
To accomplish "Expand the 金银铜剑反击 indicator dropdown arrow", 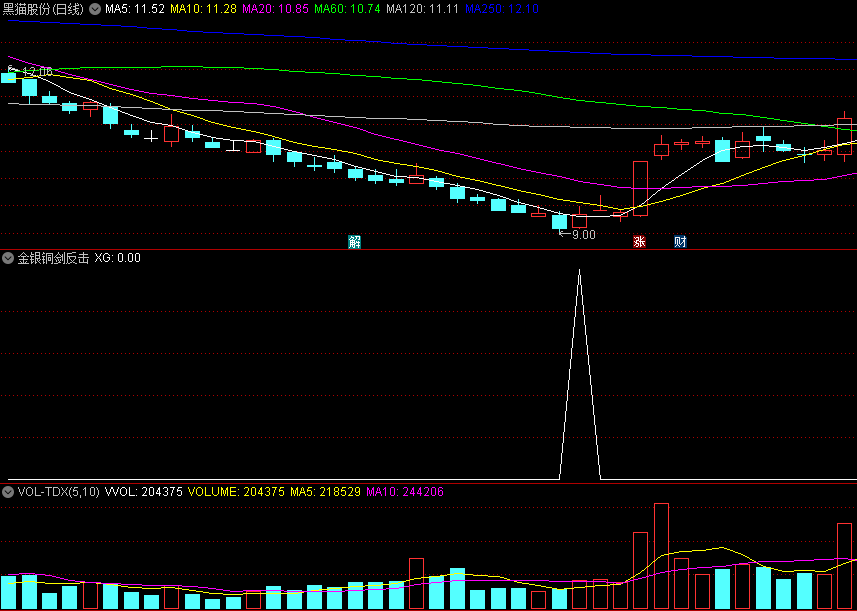I will tap(8, 258).
